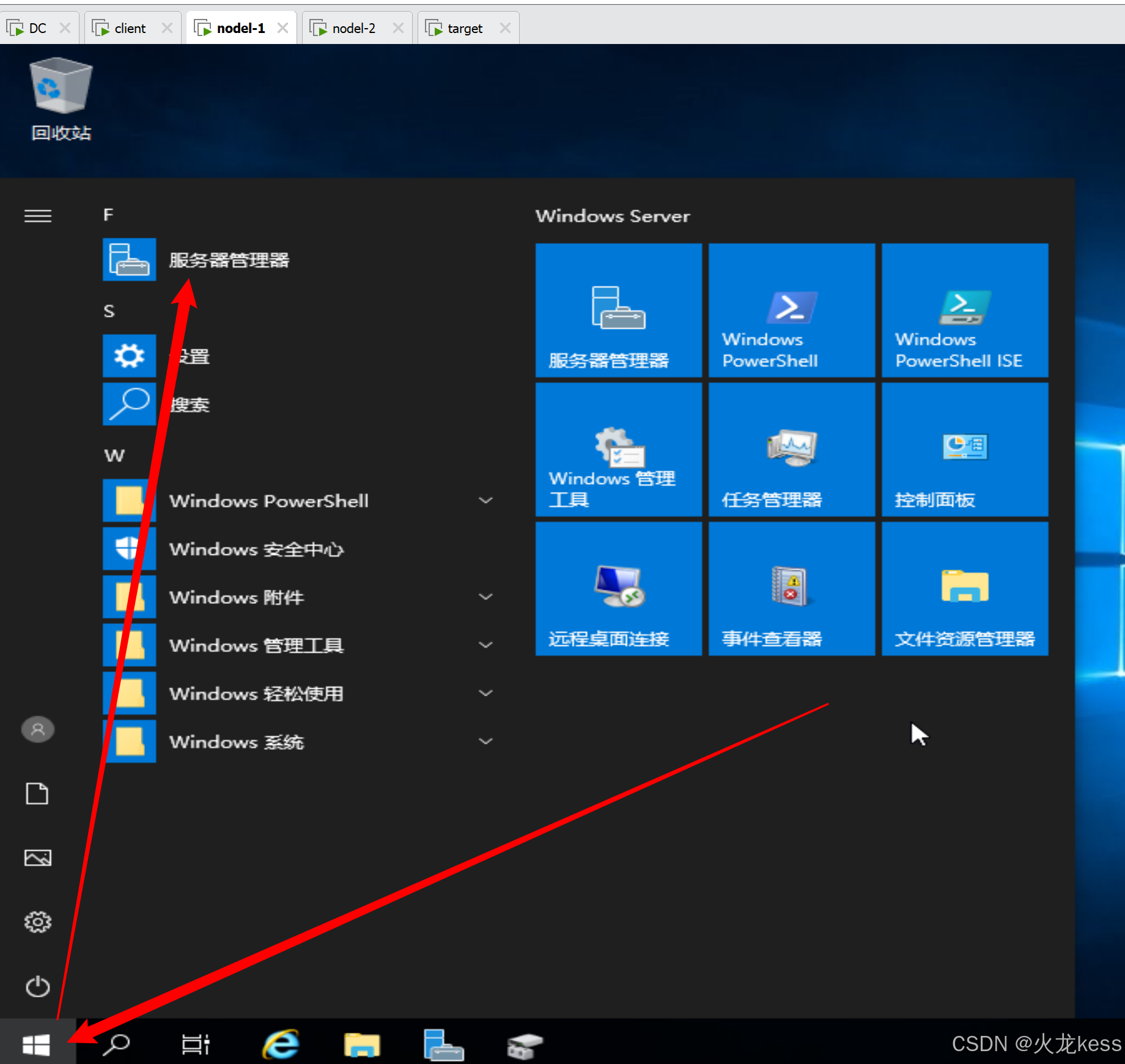Open the Windows 系统 folder icon
This screenshot has height=1064, width=1125.
(129, 741)
